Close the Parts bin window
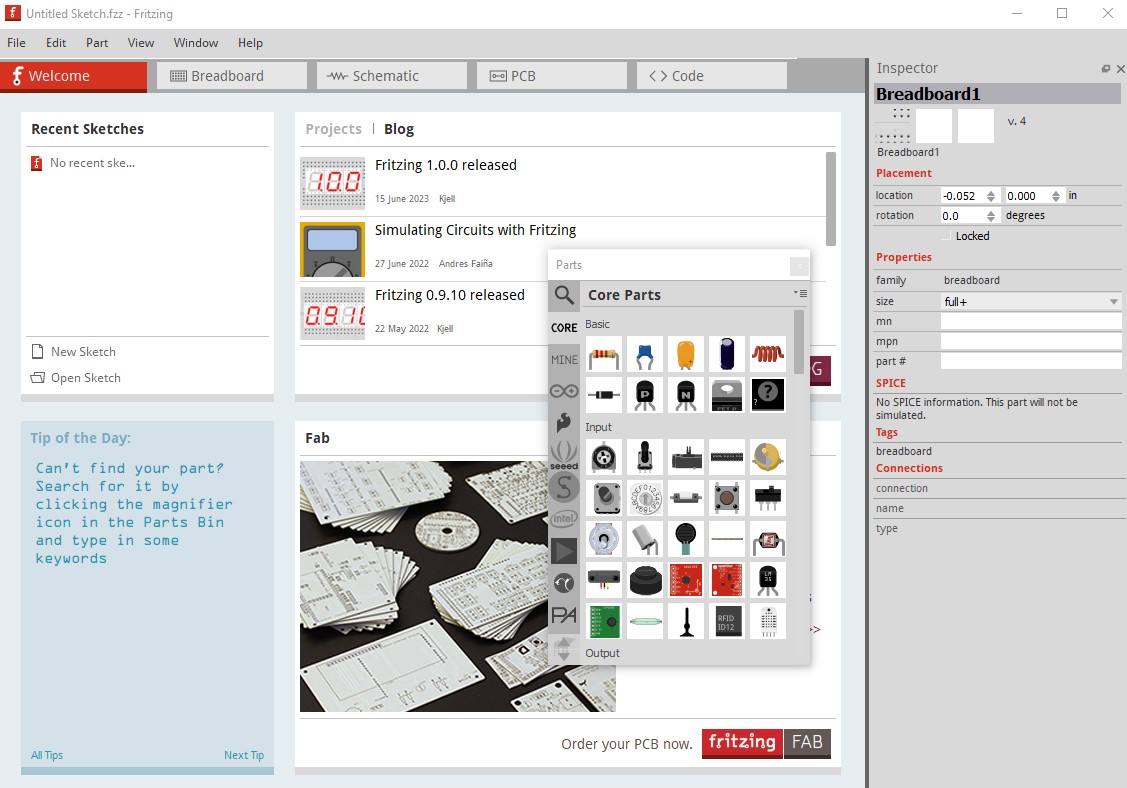This screenshot has height=788, width=1127. click(799, 266)
